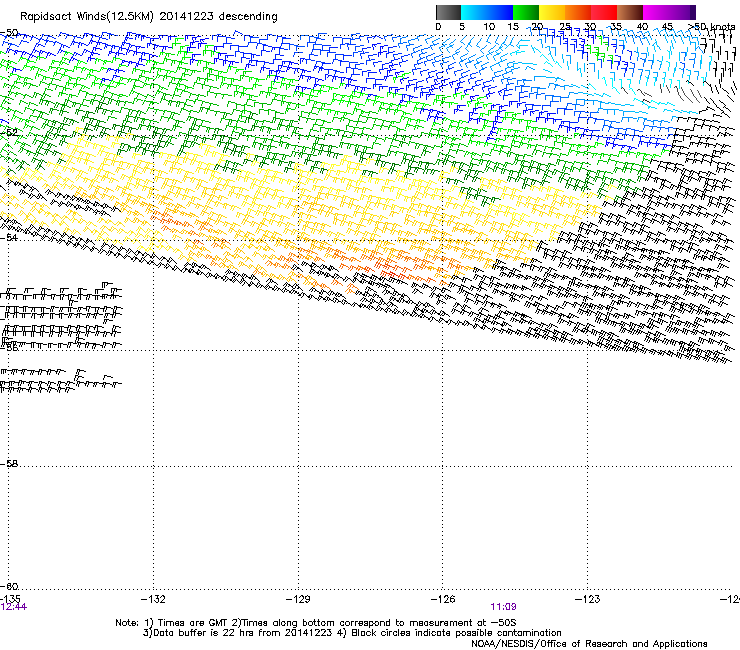Click the -135 longitude axis label

10,599
